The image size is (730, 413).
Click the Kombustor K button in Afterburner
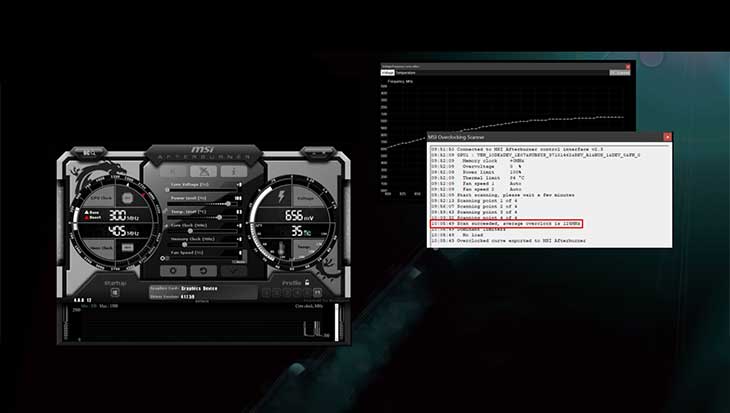[173, 171]
